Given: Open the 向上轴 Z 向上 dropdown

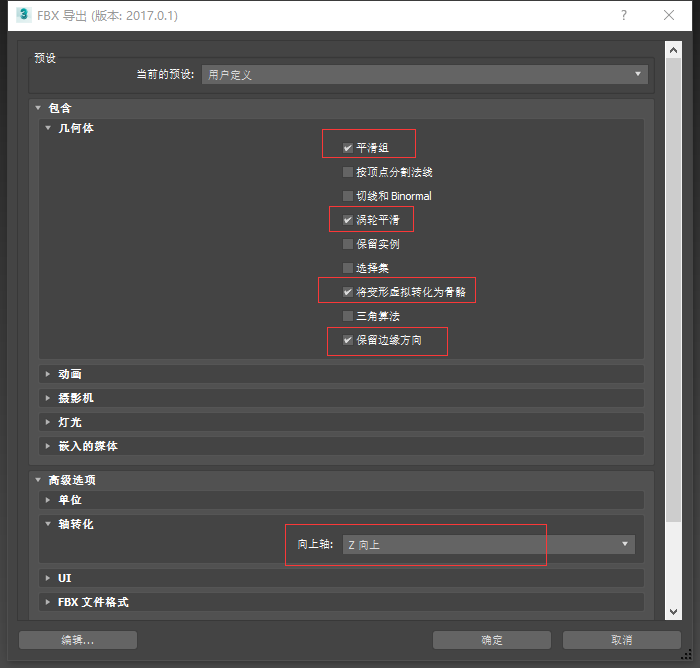Looking at the screenshot, I should tap(487, 545).
